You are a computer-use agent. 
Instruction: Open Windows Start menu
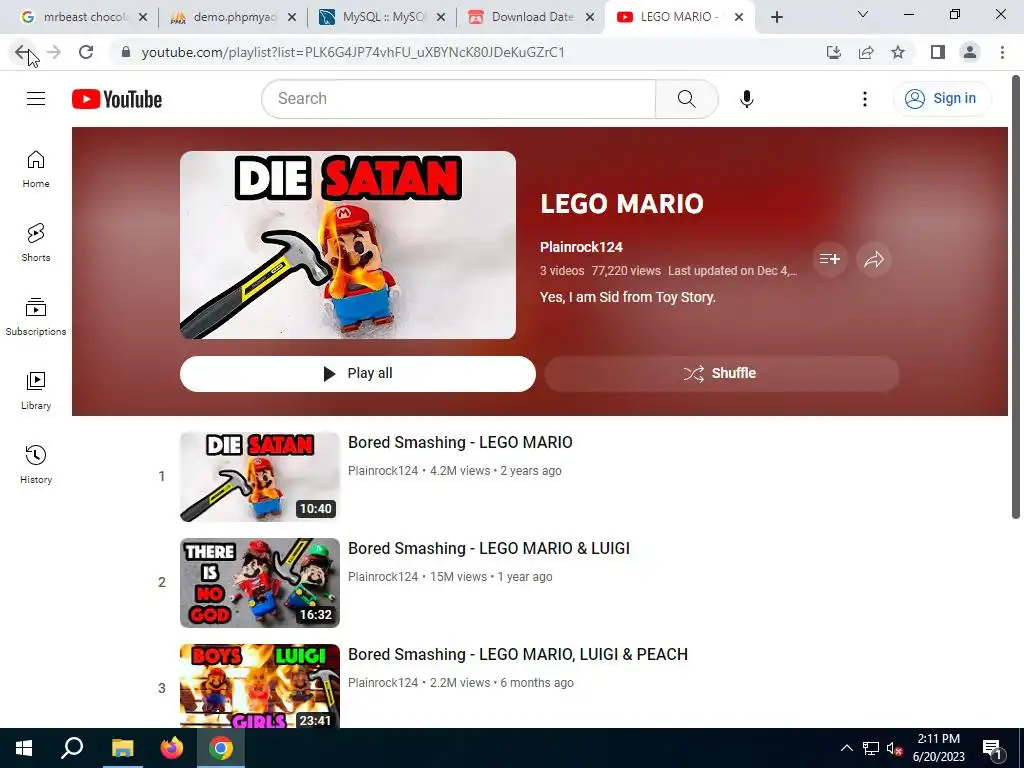coord(24,748)
